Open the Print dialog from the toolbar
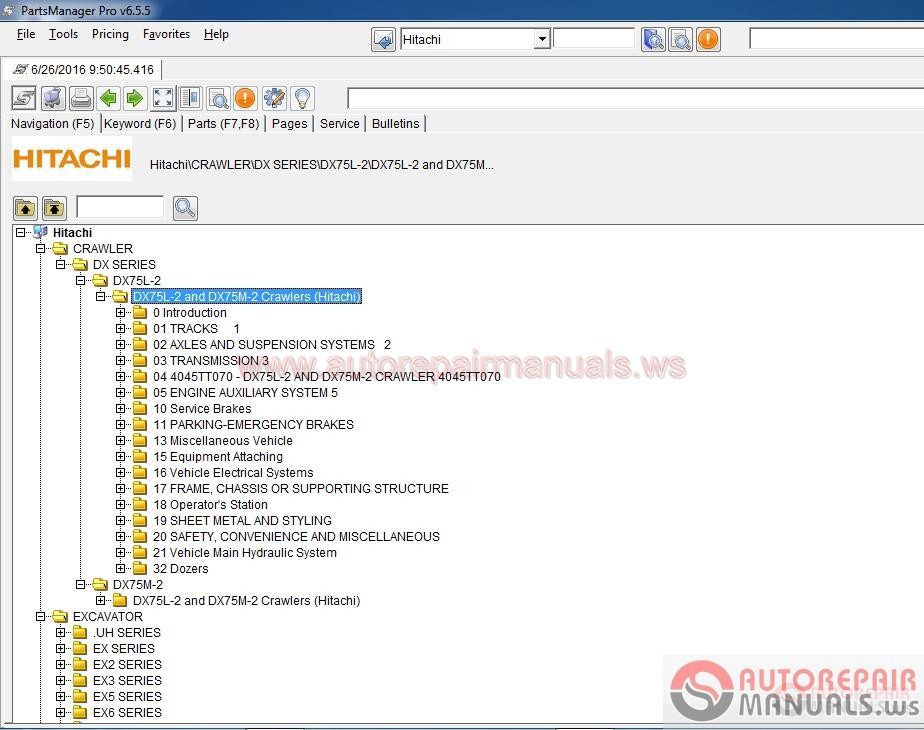Viewport: 924px width, 730px height. click(80, 98)
